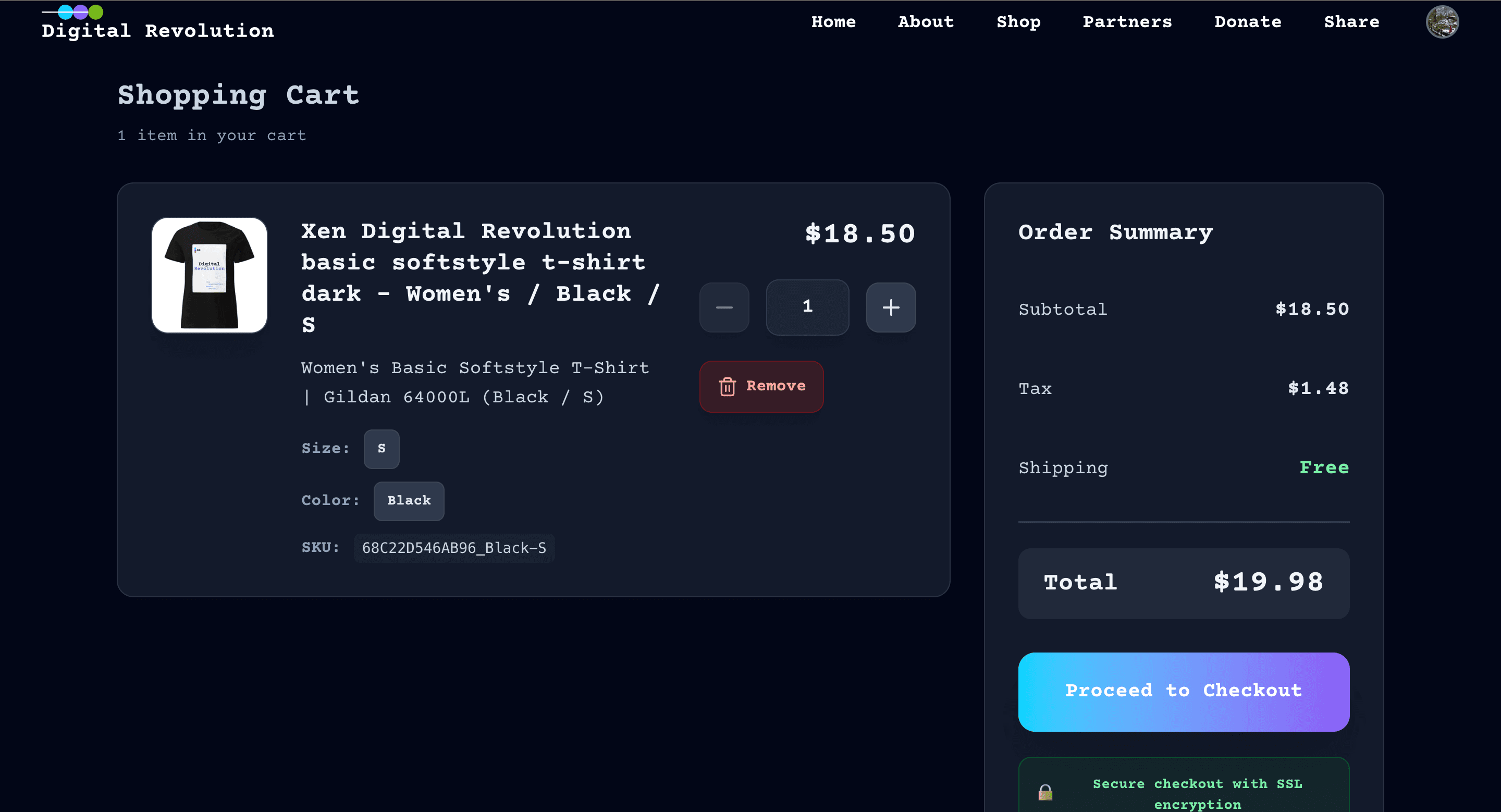
Task: Decrease quantity with minus button
Action: [724, 307]
